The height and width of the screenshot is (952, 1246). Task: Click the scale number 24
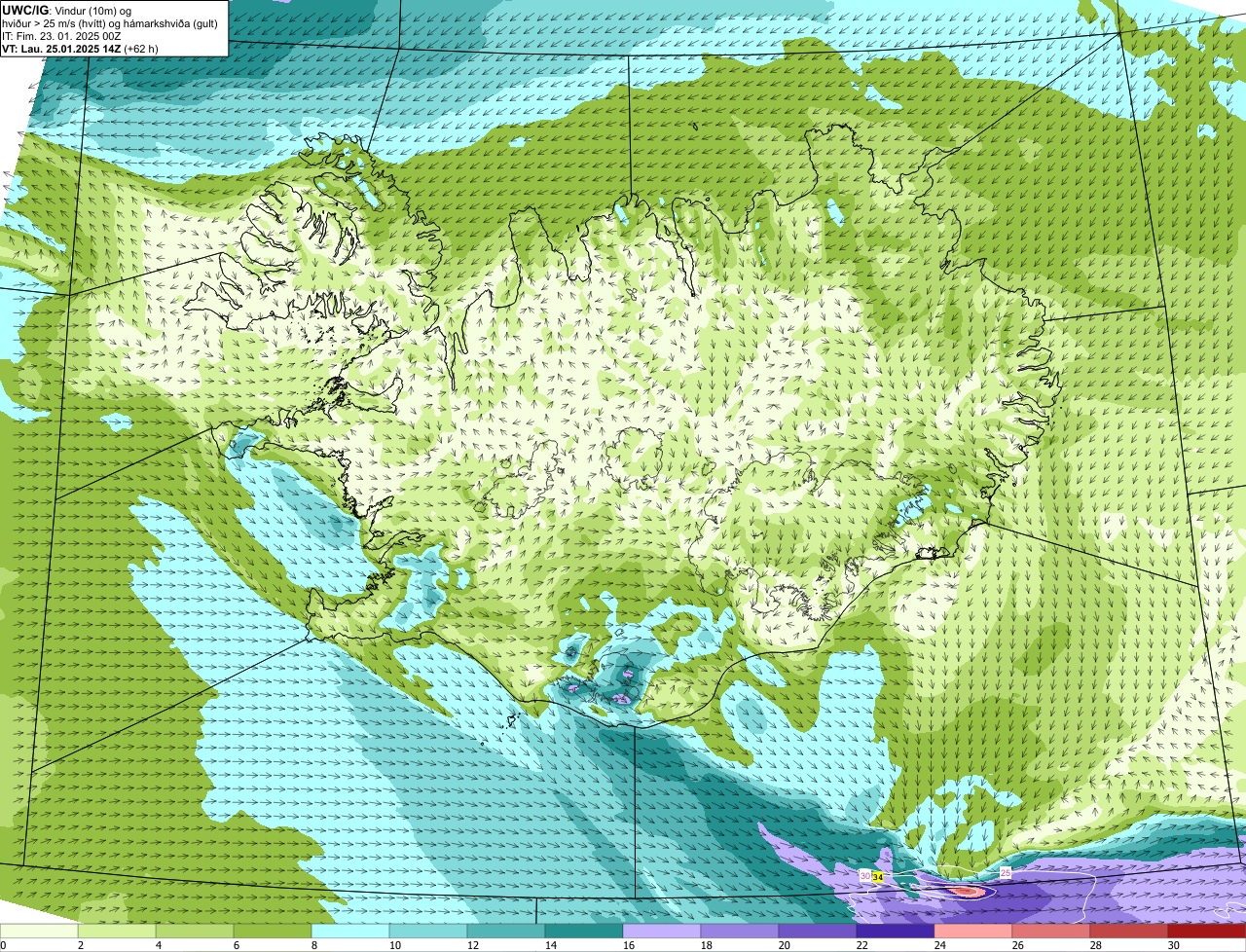pyautogui.click(x=940, y=945)
